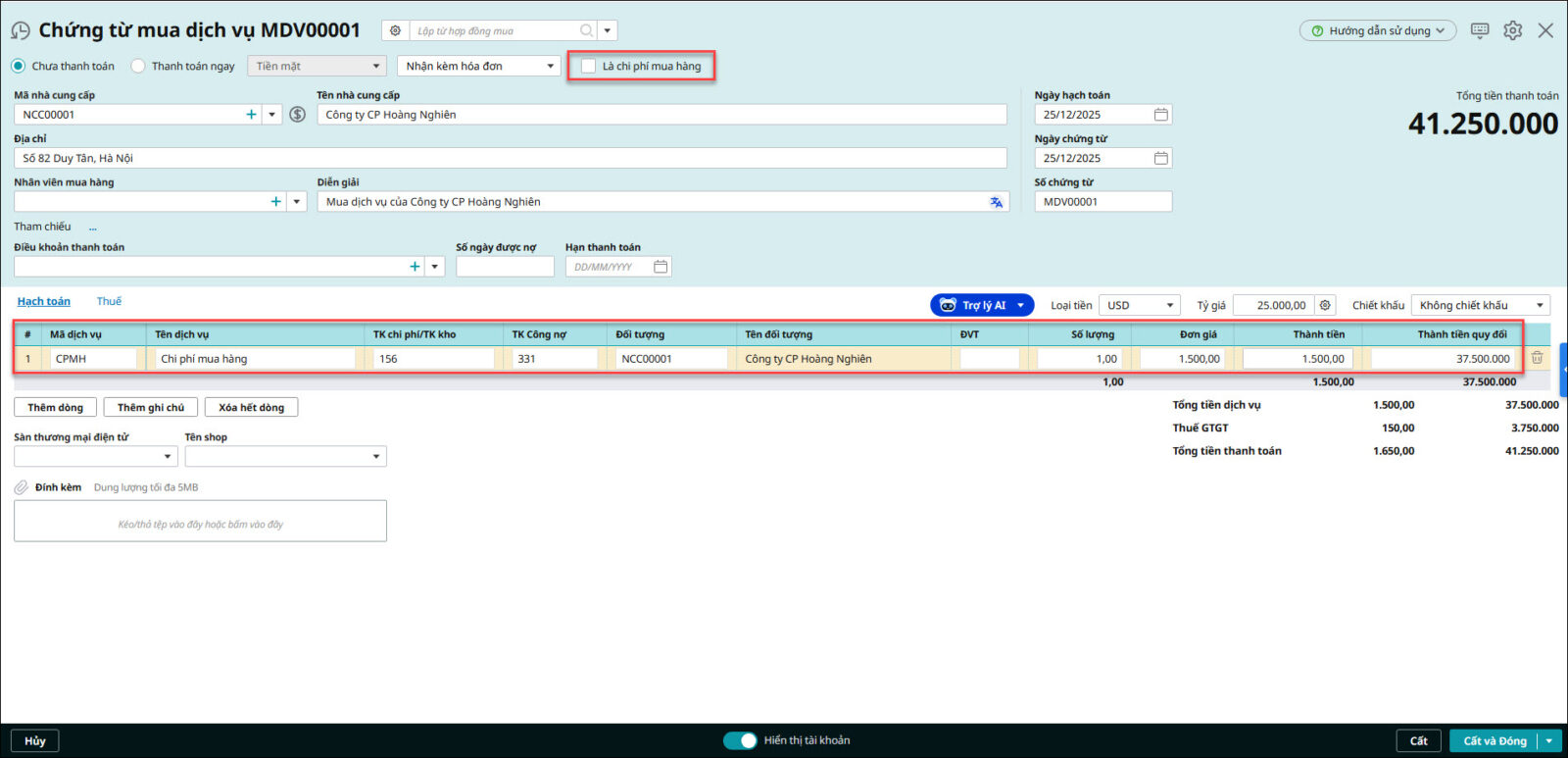This screenshot has width=1568, height=758.
Task: Click the Số chứng từ input field
Action: click(x=1102, y=202)
